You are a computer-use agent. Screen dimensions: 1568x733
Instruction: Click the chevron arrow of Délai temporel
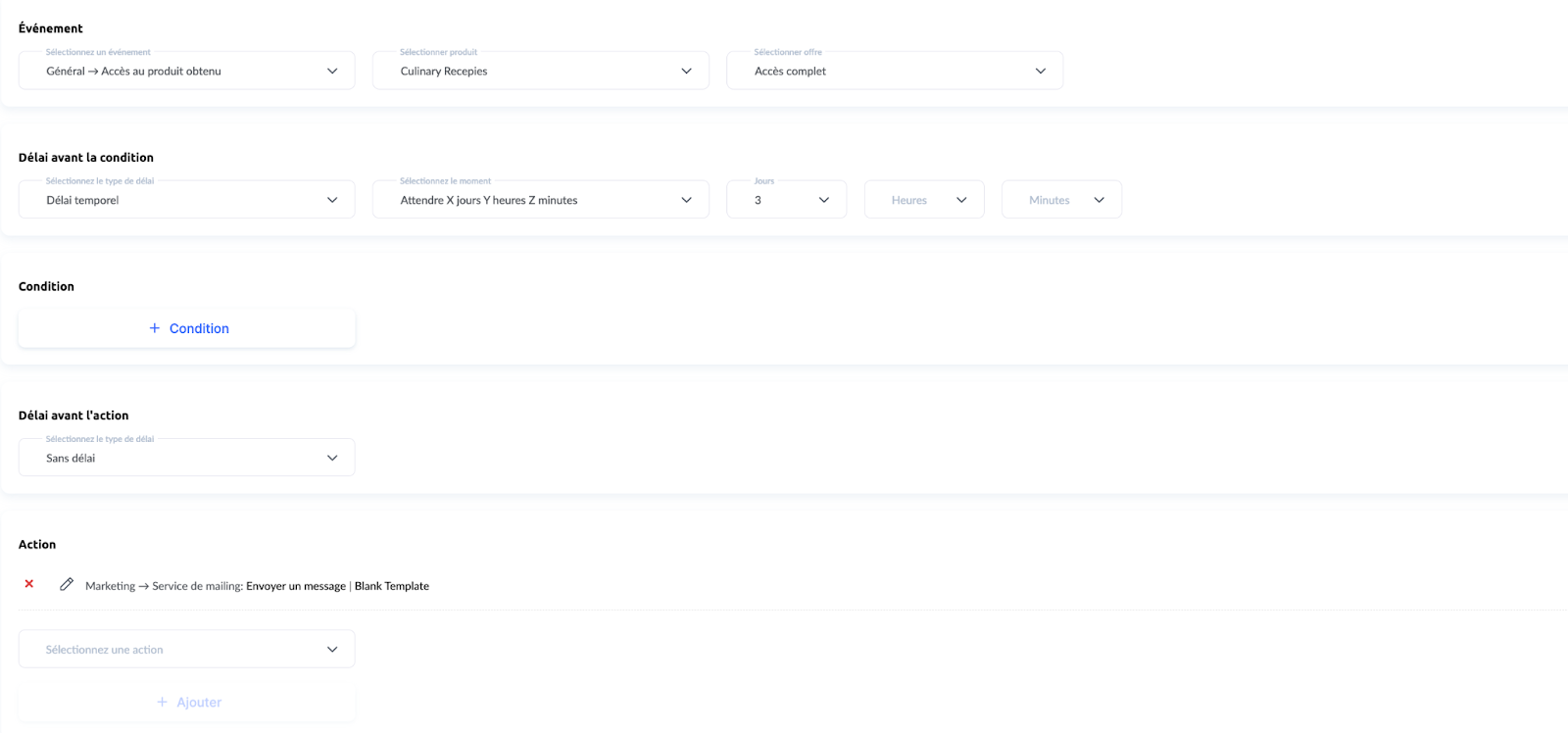click(332, 200)
